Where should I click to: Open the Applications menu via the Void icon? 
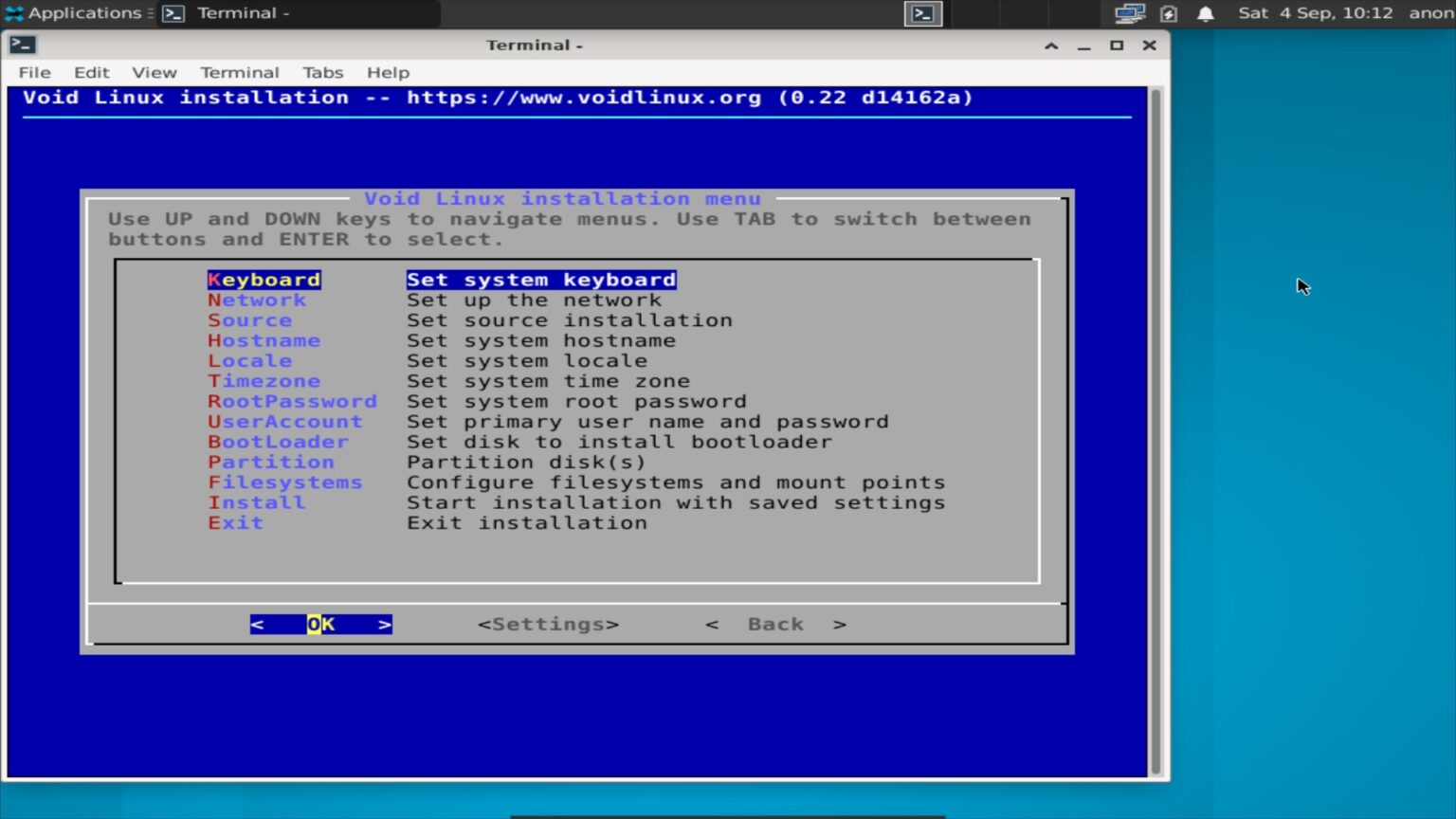coord(13,13)
